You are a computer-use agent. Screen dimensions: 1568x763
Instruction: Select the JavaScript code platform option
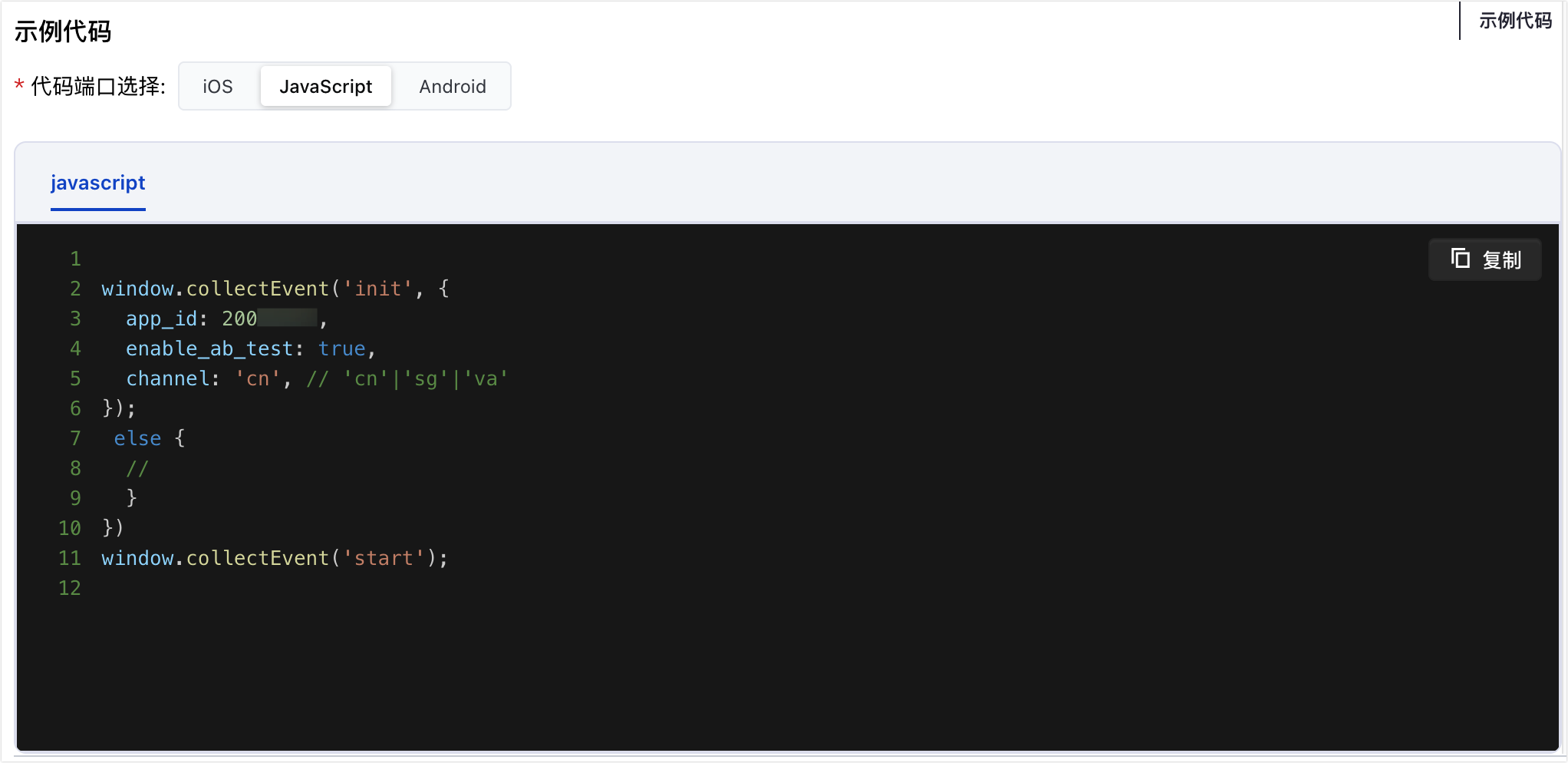click(326, 86)
